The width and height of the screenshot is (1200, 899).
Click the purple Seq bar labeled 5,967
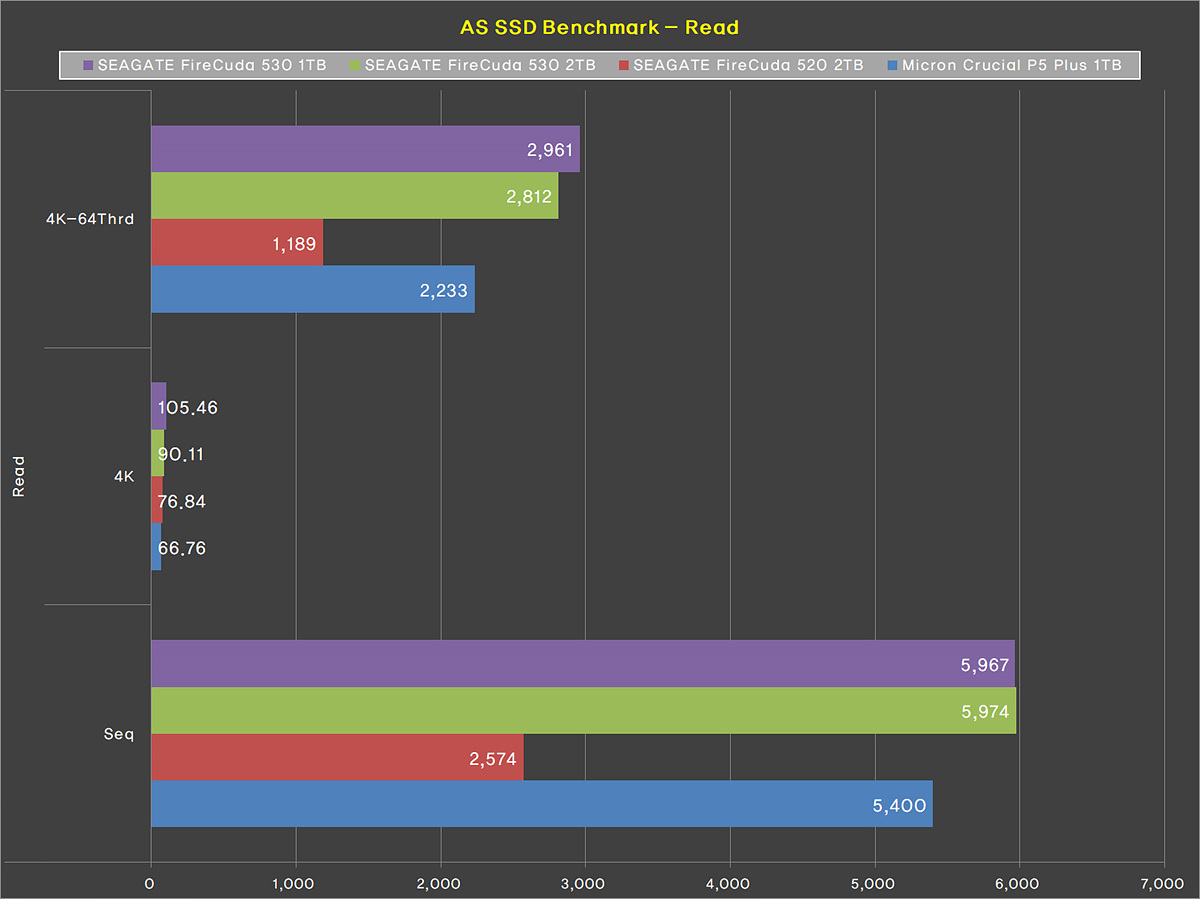coord(583,663)
